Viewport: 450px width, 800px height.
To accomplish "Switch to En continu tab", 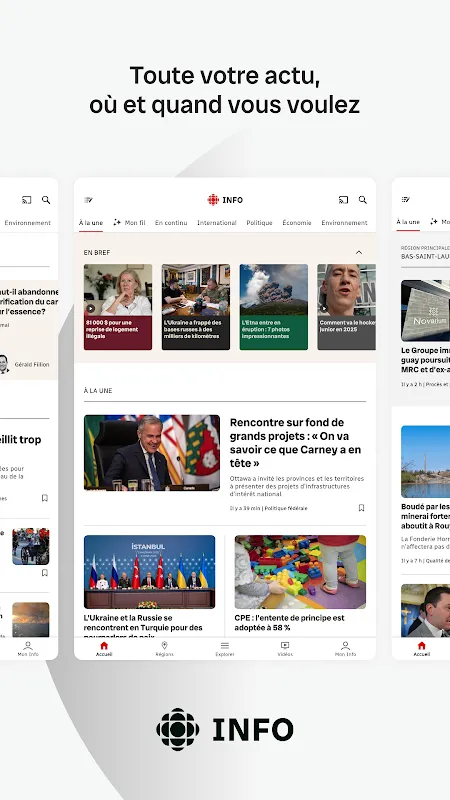I will coord(171,223).
